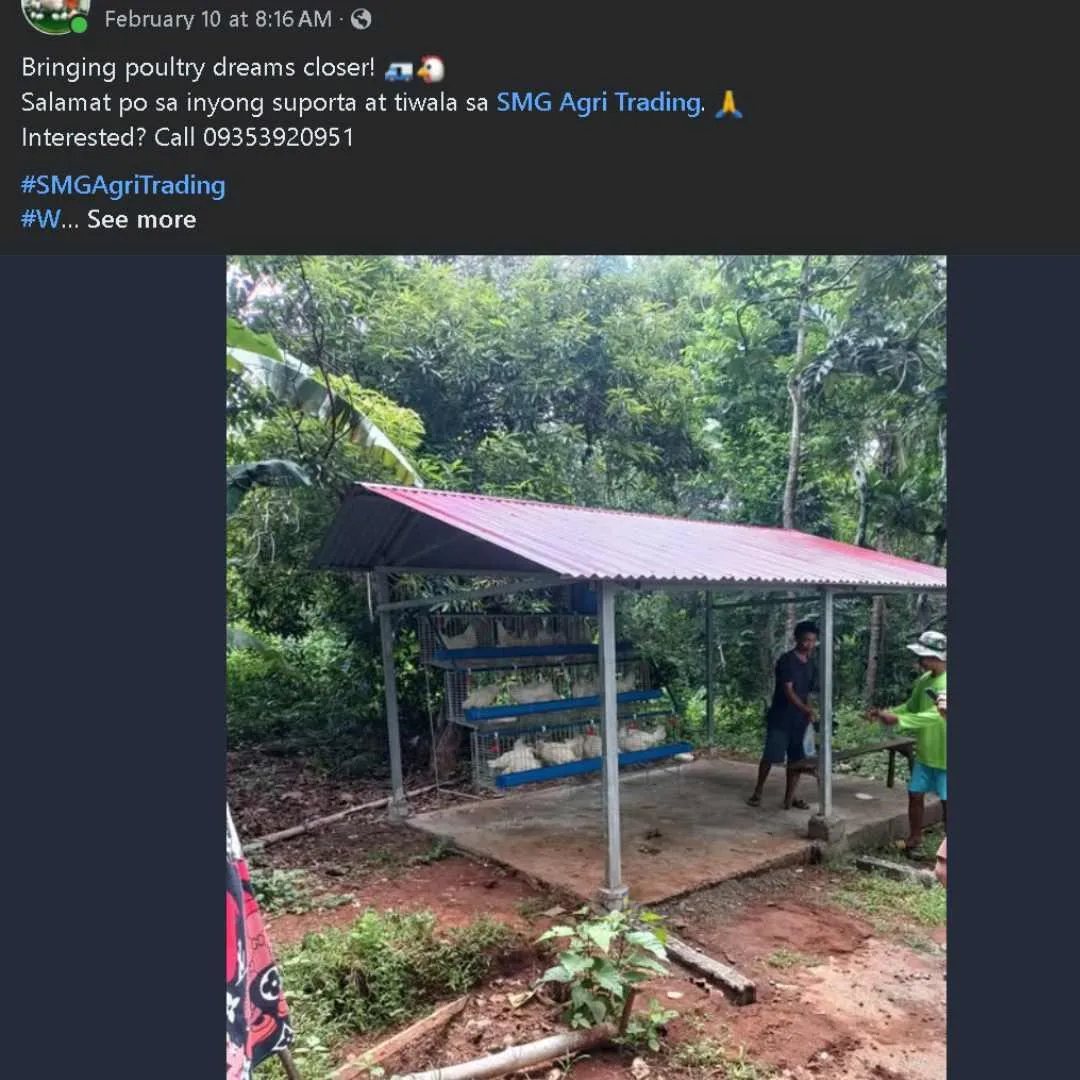This screenshot has width=1080, height=1080.
Task: Open the truncated #W hashtag
Action: tap(41, 219)
